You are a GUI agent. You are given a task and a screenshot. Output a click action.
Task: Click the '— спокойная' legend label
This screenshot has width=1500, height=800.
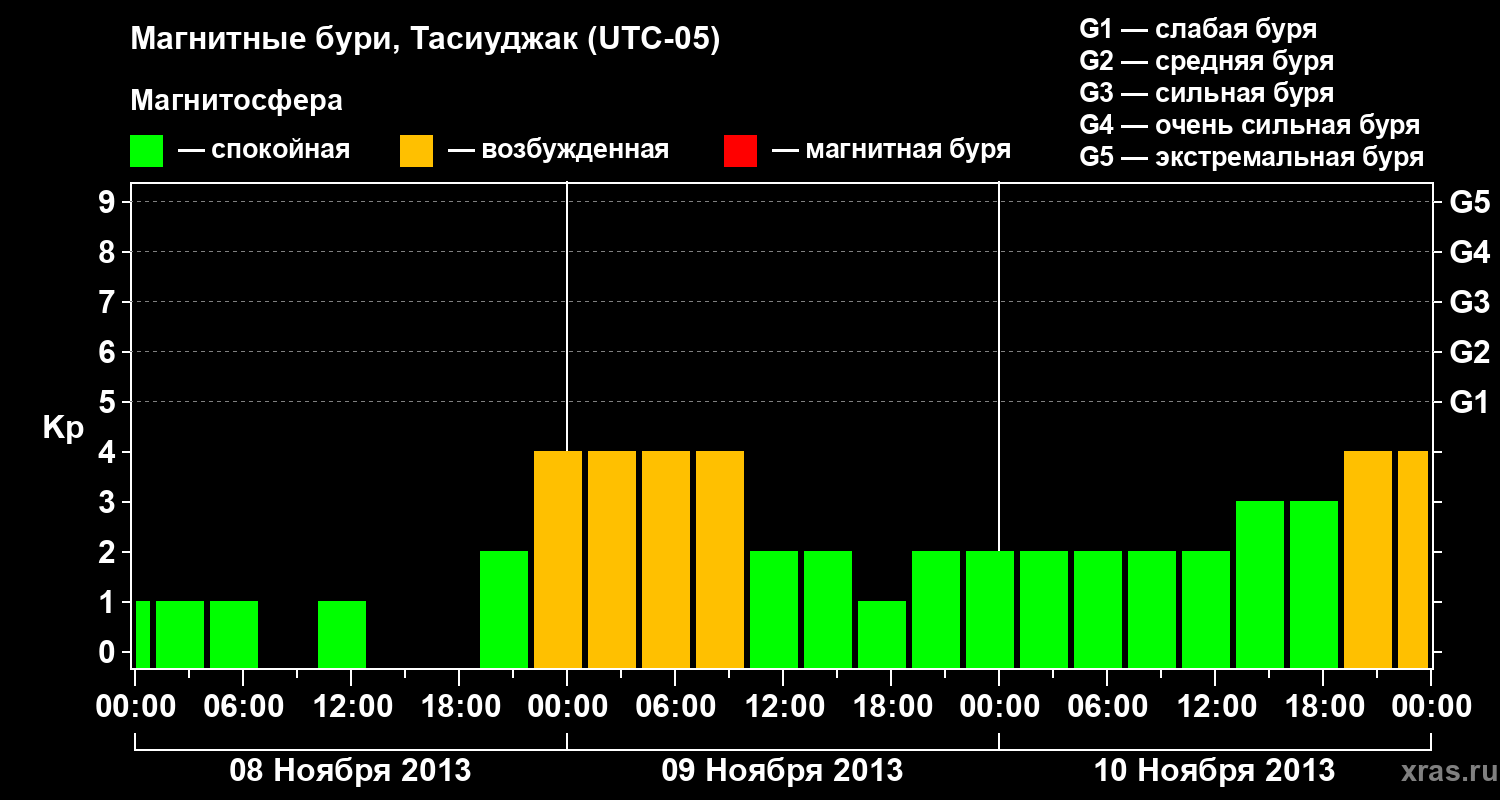coord(264,150)
